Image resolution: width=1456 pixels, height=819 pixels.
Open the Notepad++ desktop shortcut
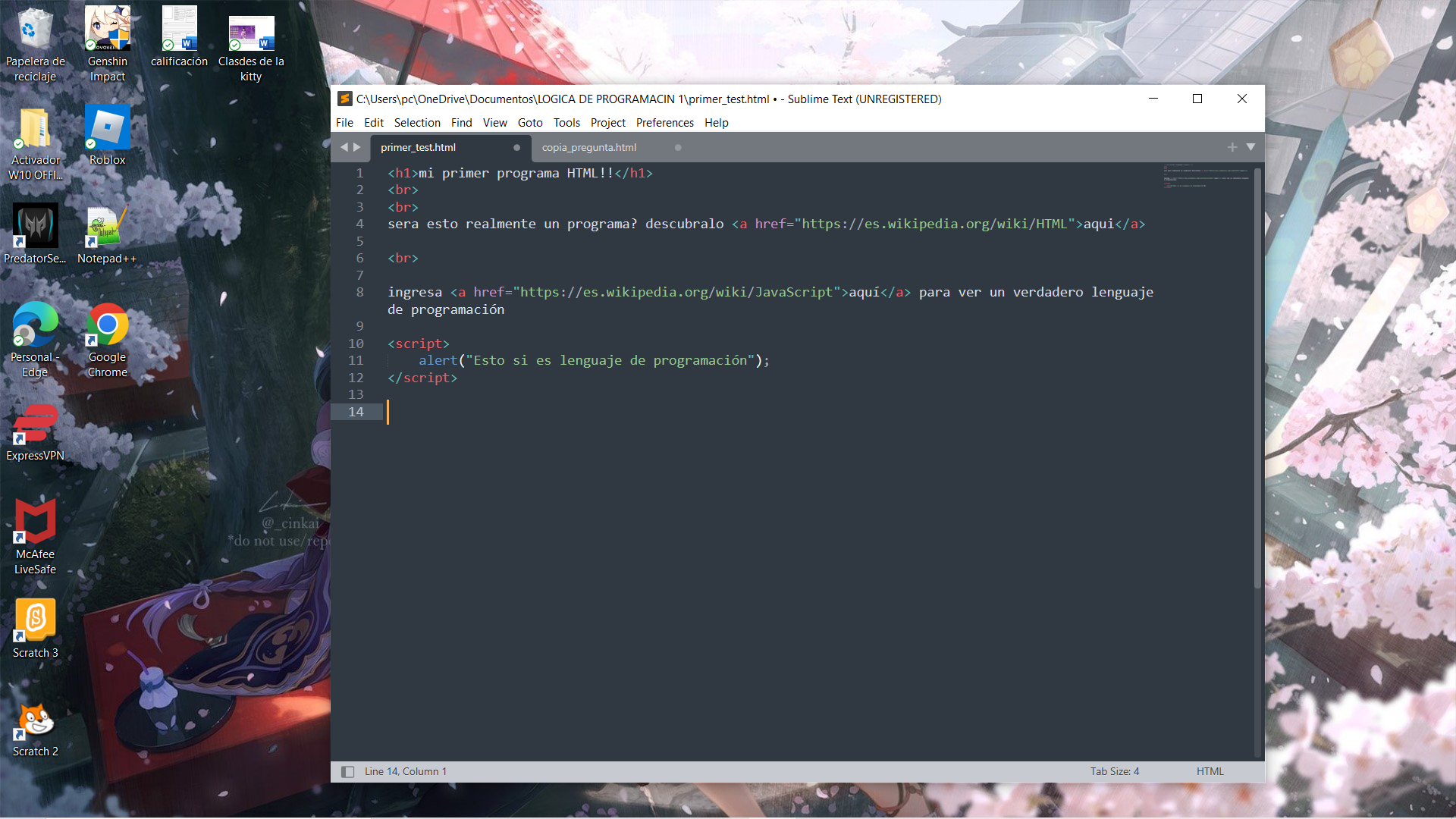tap(107, 234)
